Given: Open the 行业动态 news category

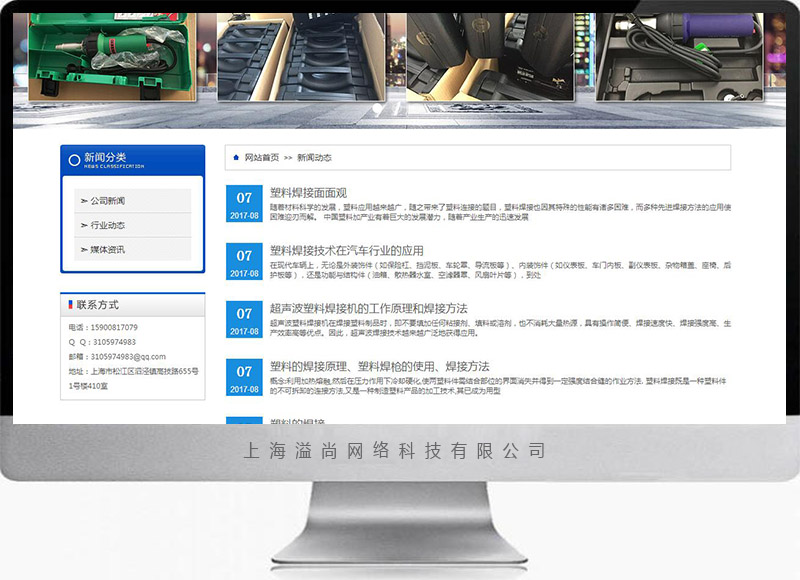Looking at the screenshot, I should (133, 225).
